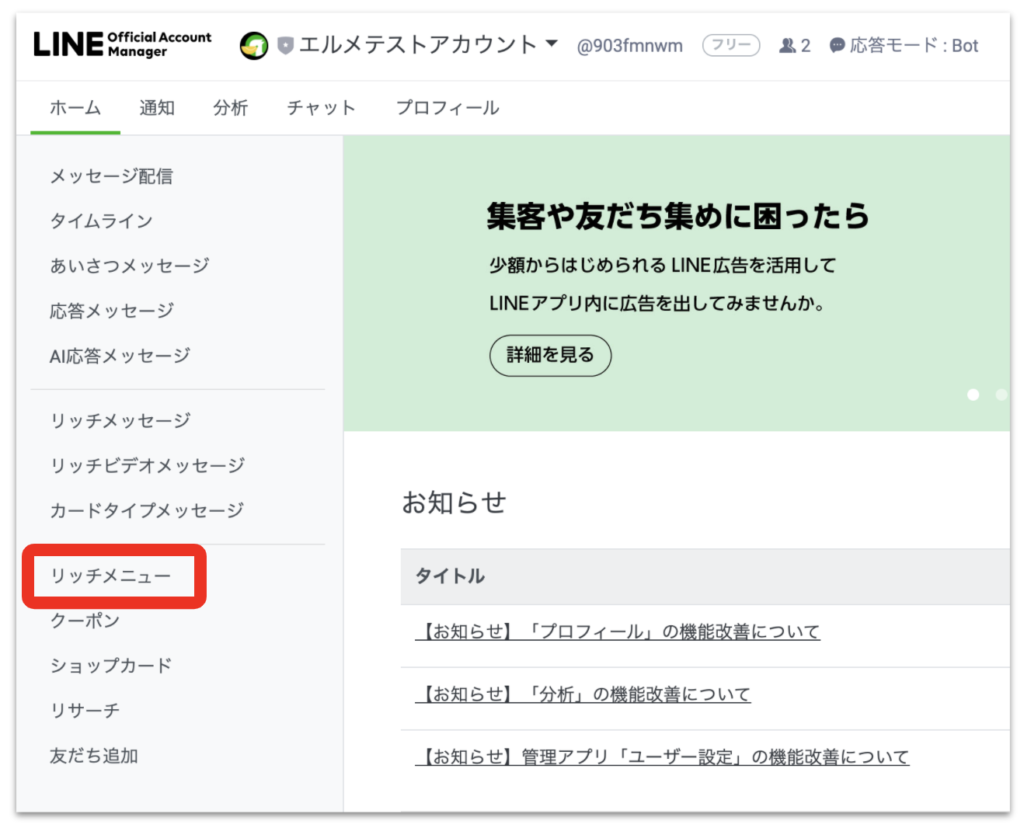Click the タイトル column header

(x=451, y=576)
